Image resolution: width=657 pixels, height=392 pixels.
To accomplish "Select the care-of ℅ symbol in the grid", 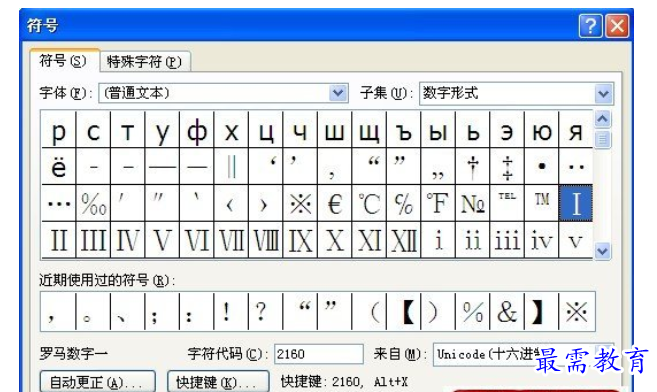I will click(404, 204).
